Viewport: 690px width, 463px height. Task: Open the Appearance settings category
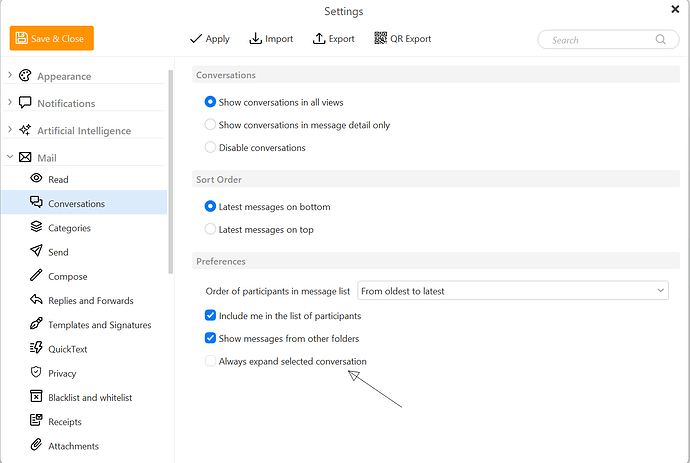(x=64, y=76)
